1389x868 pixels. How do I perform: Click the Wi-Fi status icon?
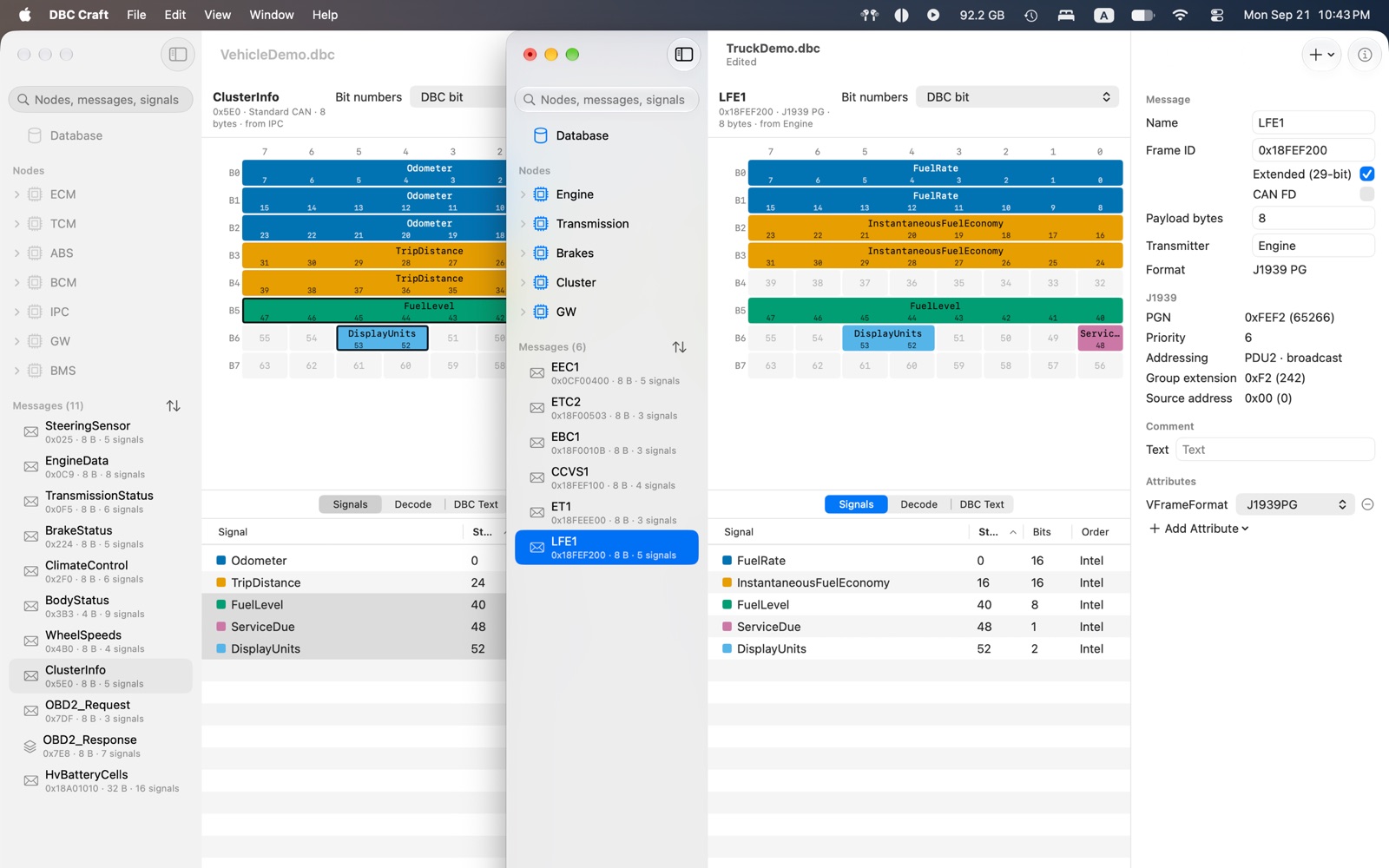(x=1180, y=15)
